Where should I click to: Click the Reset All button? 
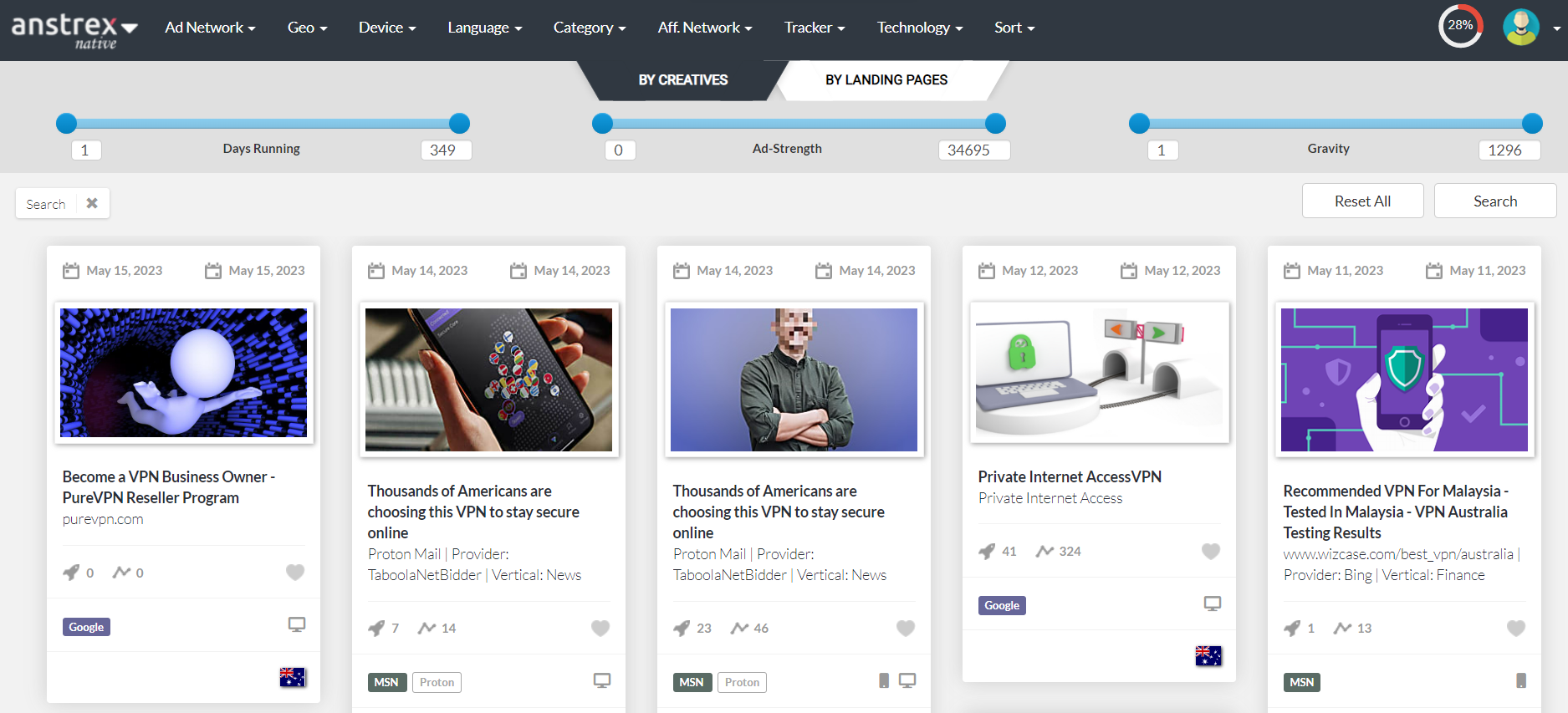click(x=1362, y=201)
